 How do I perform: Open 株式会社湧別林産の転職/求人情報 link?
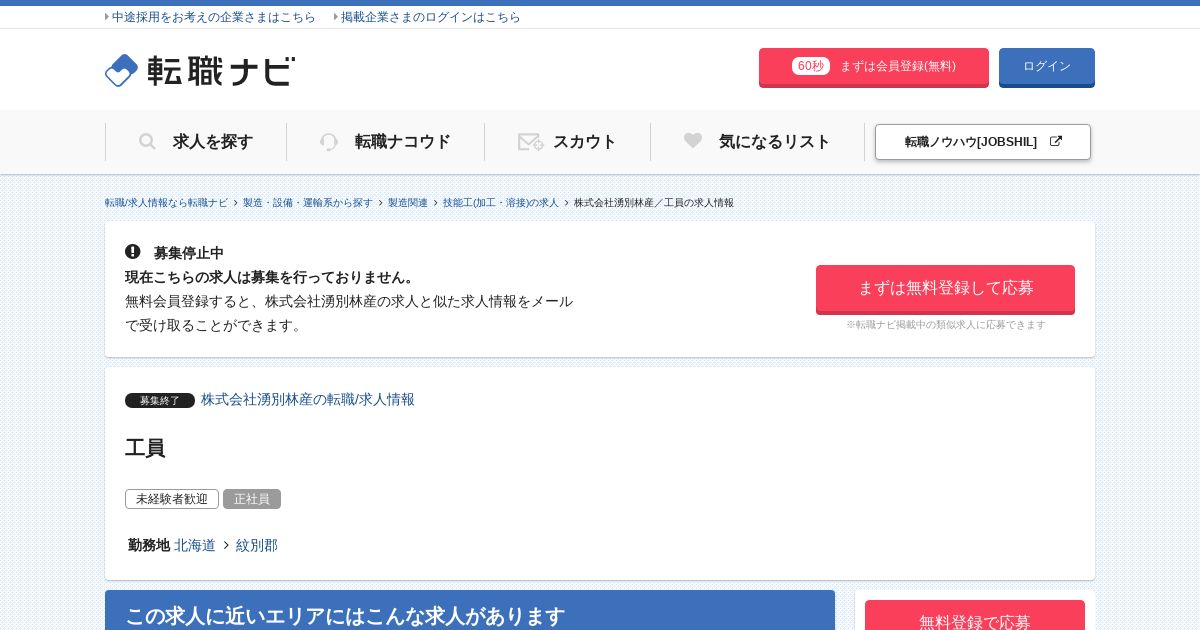308,399
